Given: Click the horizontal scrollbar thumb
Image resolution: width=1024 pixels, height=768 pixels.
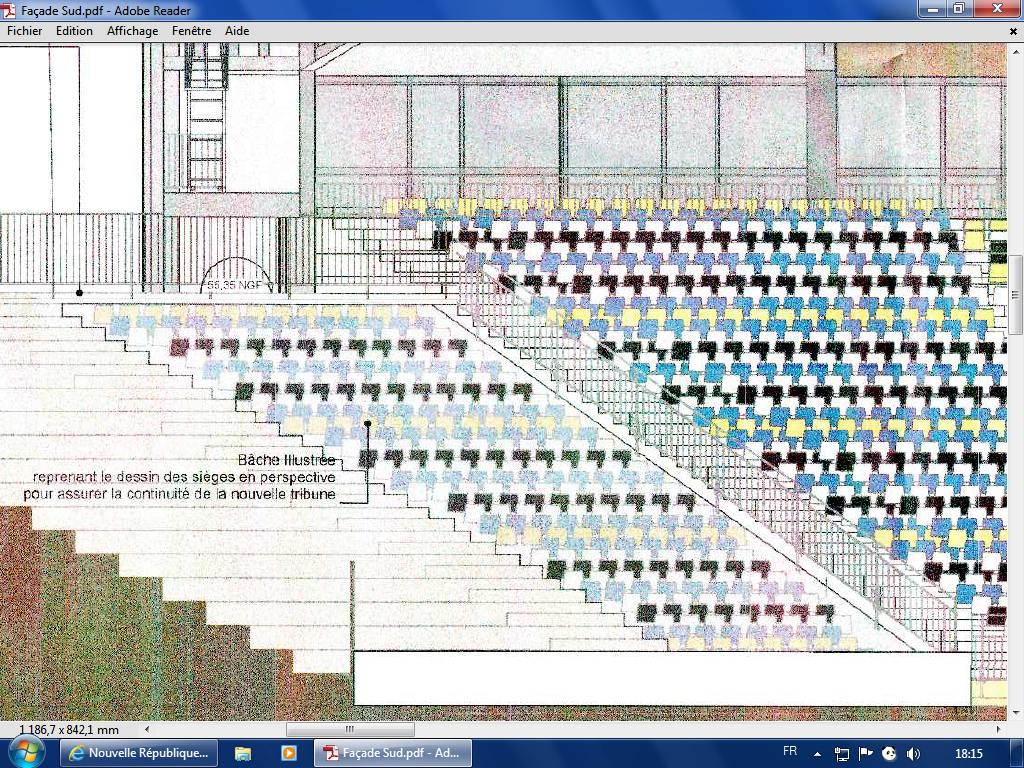Looking at the screenshot, I should (350, 730).
